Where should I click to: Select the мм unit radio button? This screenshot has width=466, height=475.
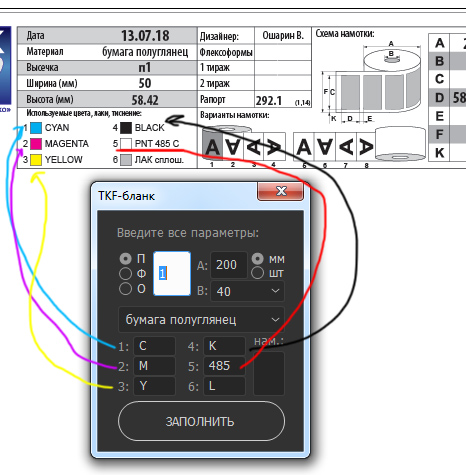tap(258, 259)
